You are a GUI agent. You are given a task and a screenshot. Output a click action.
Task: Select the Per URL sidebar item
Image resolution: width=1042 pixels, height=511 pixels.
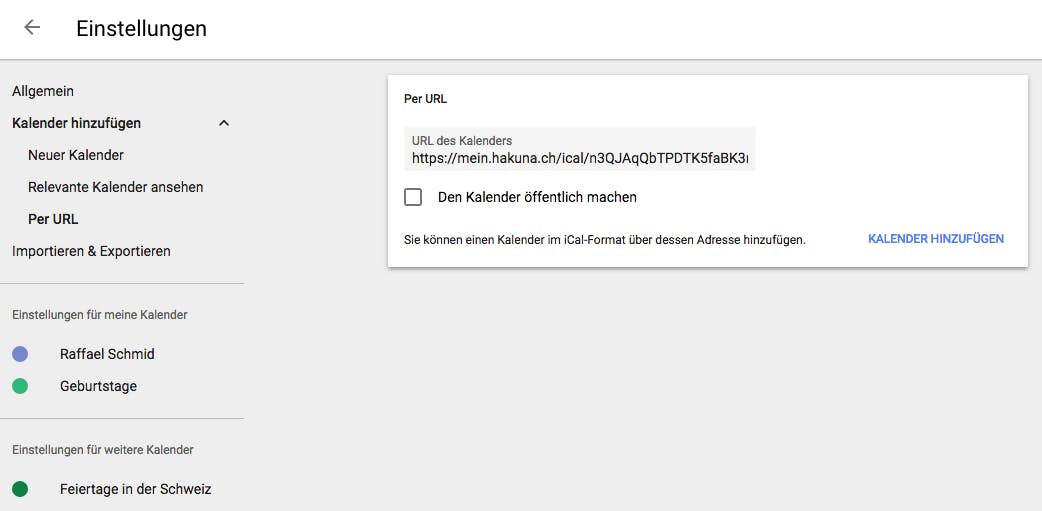[53, 219]
